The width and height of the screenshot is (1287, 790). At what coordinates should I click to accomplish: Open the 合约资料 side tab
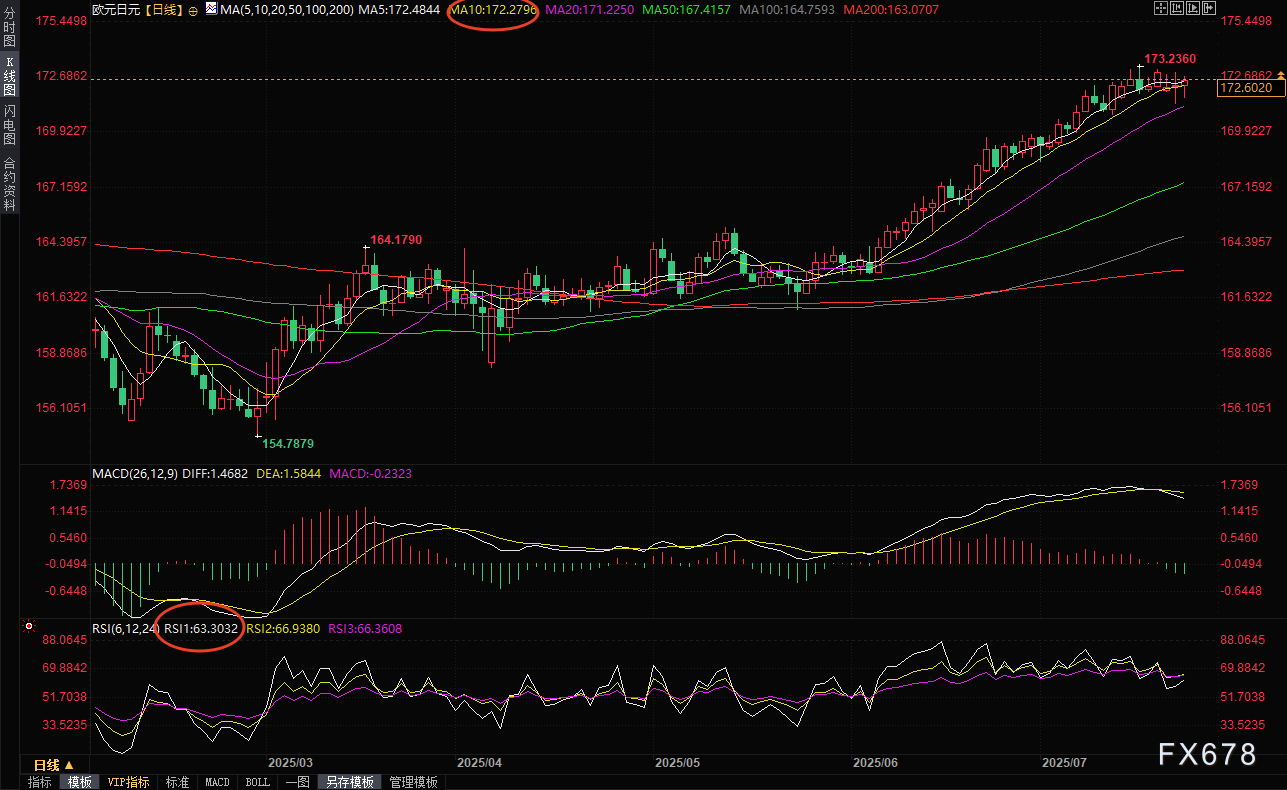tap(9, 184)
